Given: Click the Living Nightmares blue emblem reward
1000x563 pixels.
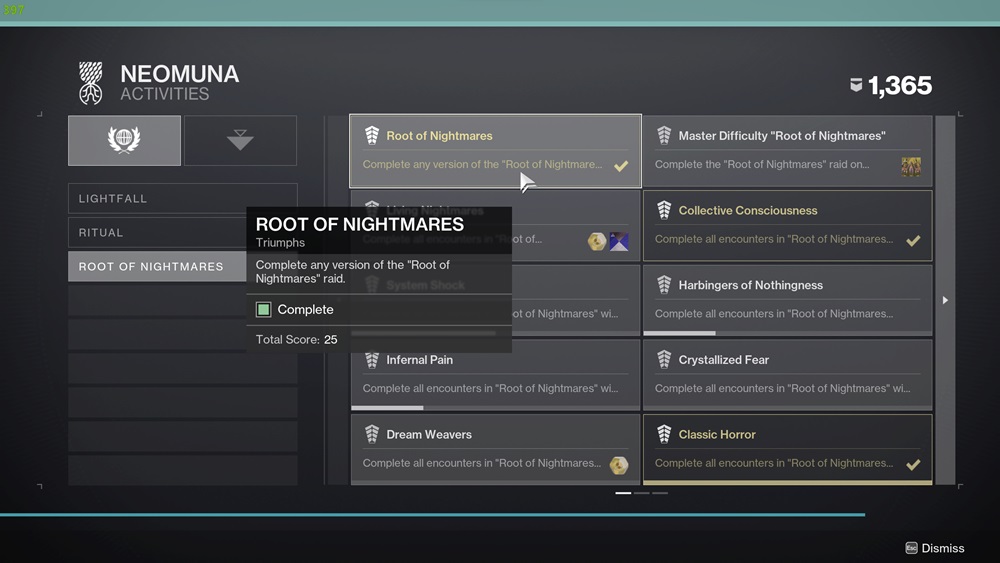Looking at the screenshot, I should click(619, 241).
